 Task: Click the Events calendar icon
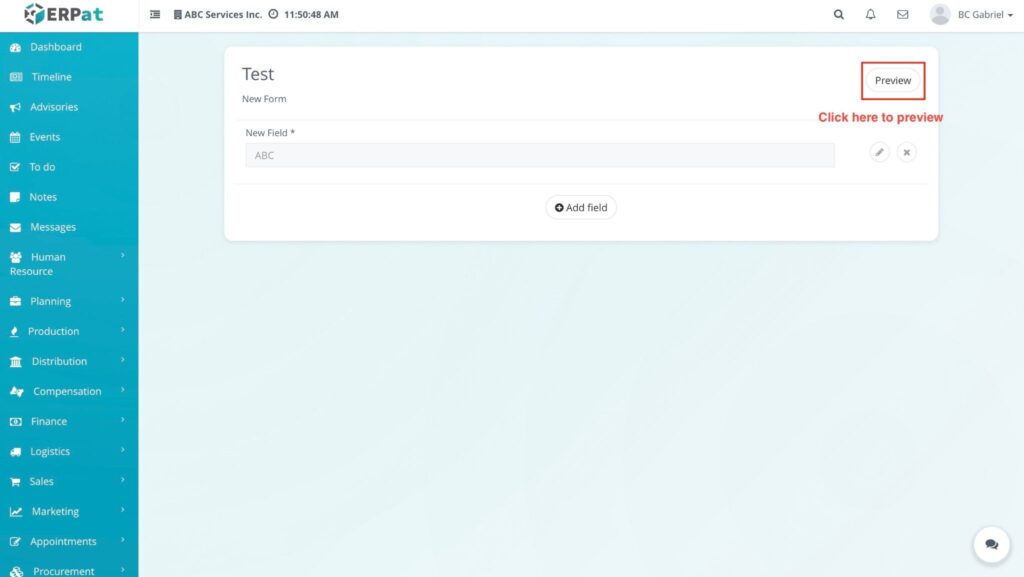(x=15, y=137)
